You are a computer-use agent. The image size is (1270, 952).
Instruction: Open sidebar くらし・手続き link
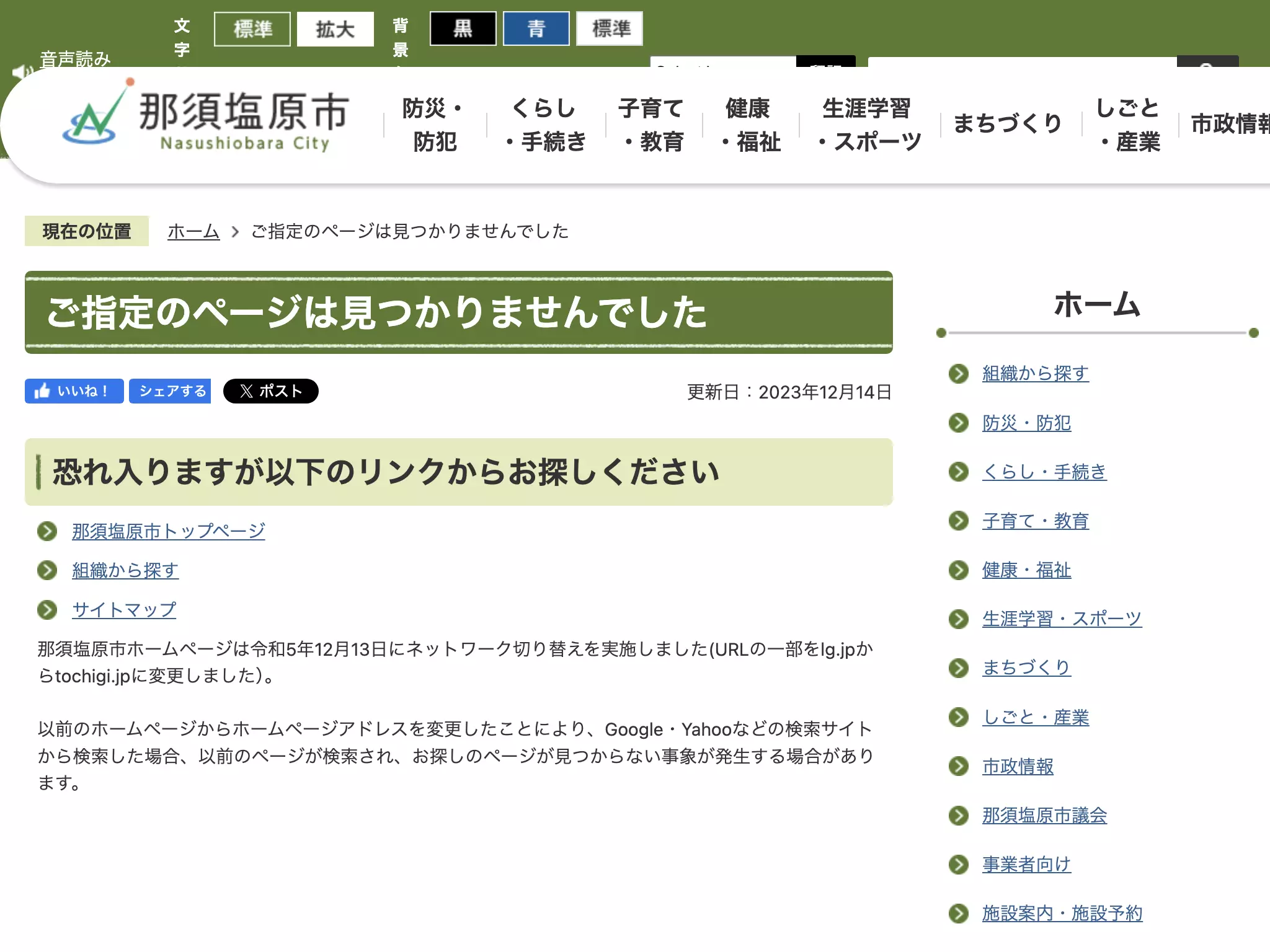coord(1044,472)
